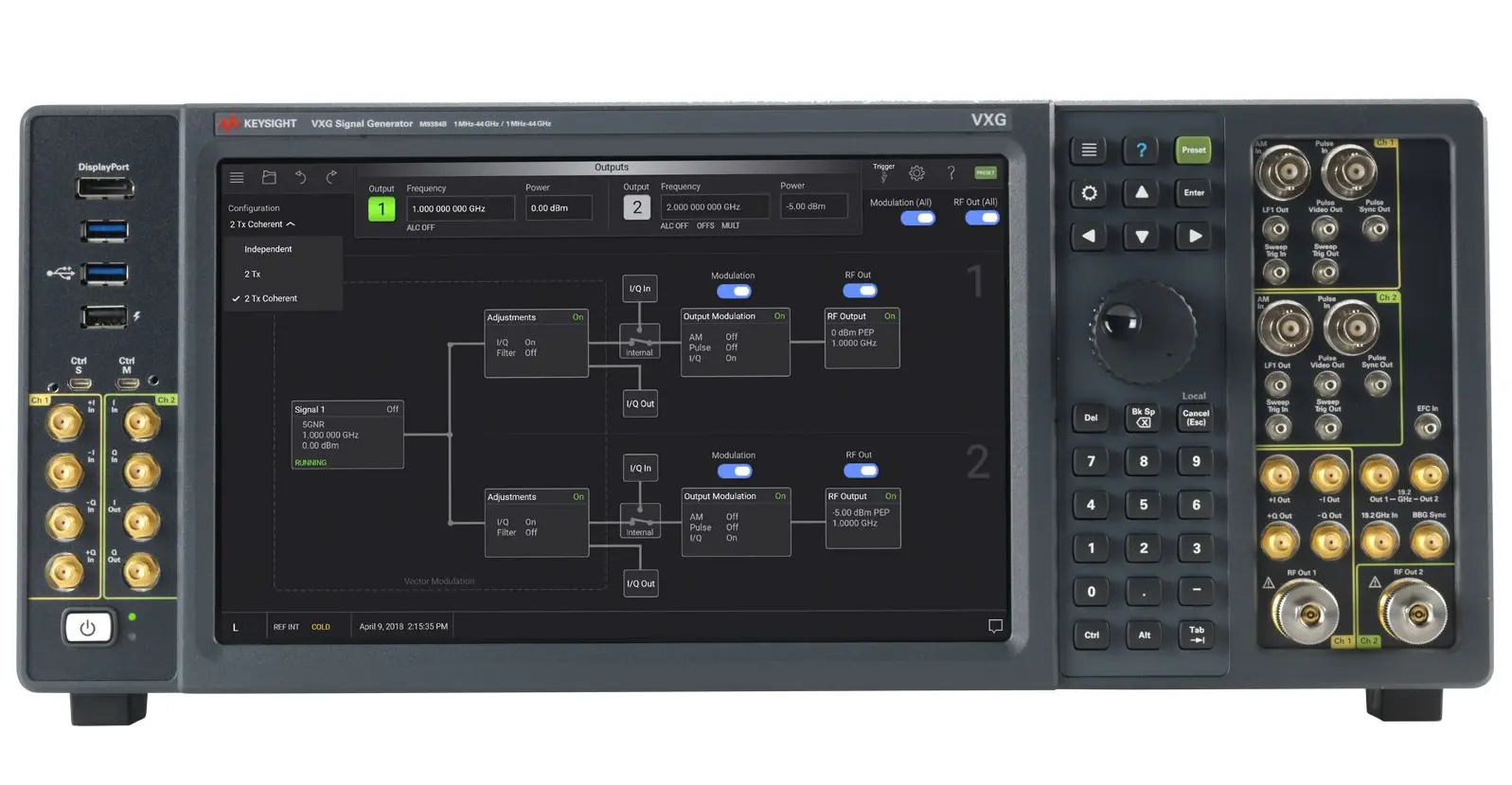The height and width of the screenshot is (785, 1512).
Task: Push the Alt key on keypad
Action: (x=1144, y=635)
